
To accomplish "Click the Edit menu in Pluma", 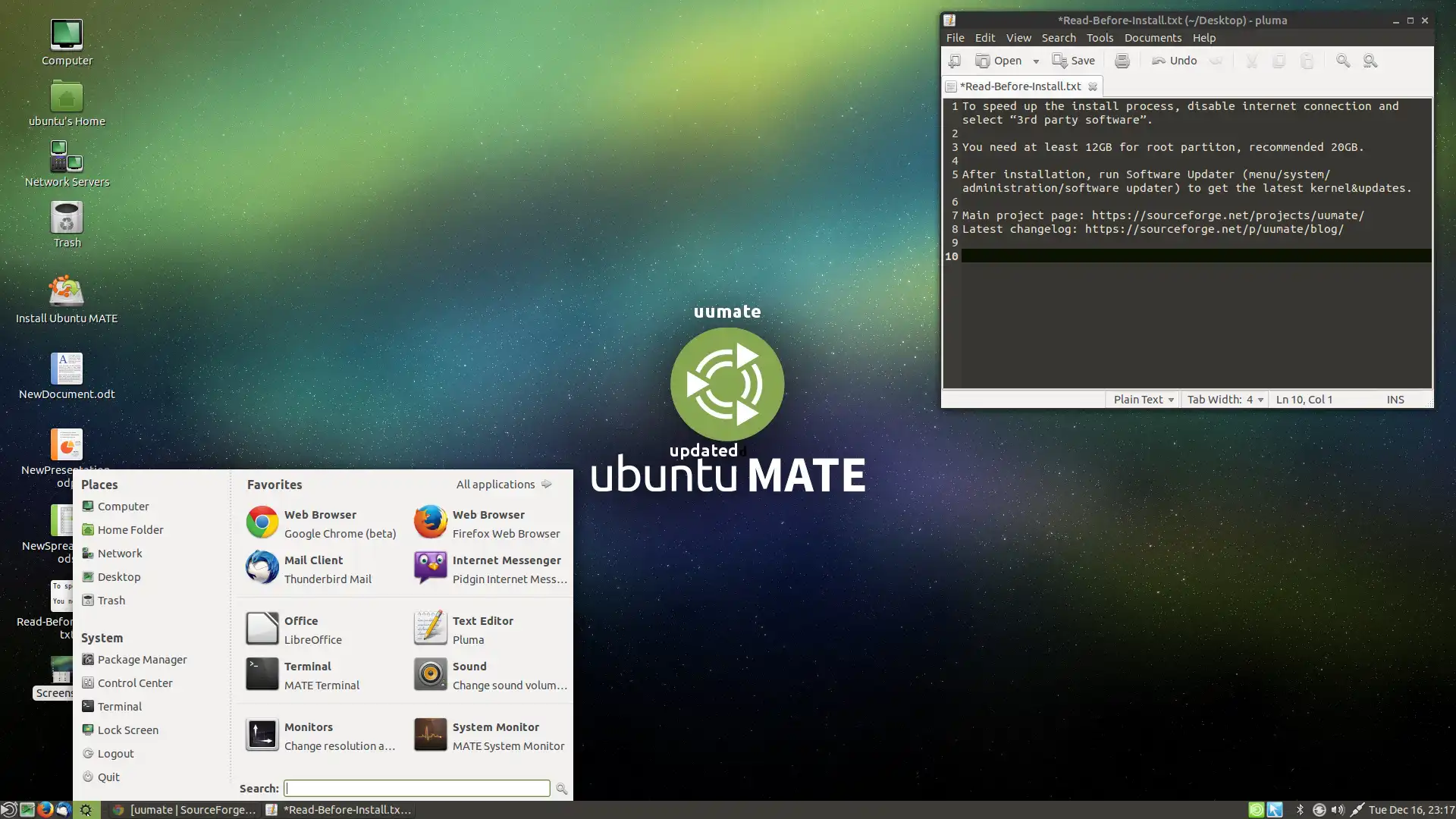I will [x=984, y=37].
